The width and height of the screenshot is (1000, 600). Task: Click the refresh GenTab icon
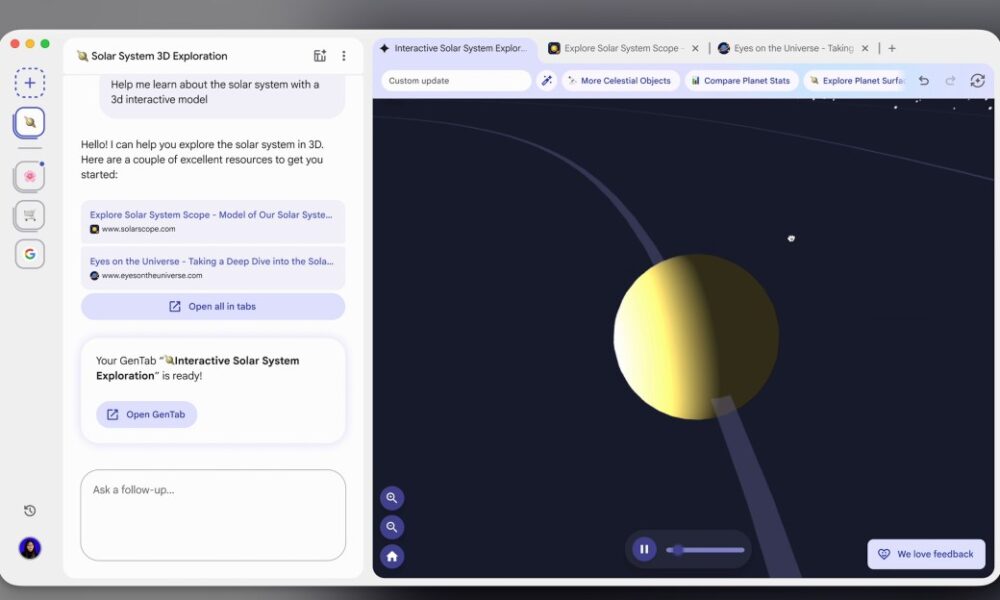coord(977,80)
